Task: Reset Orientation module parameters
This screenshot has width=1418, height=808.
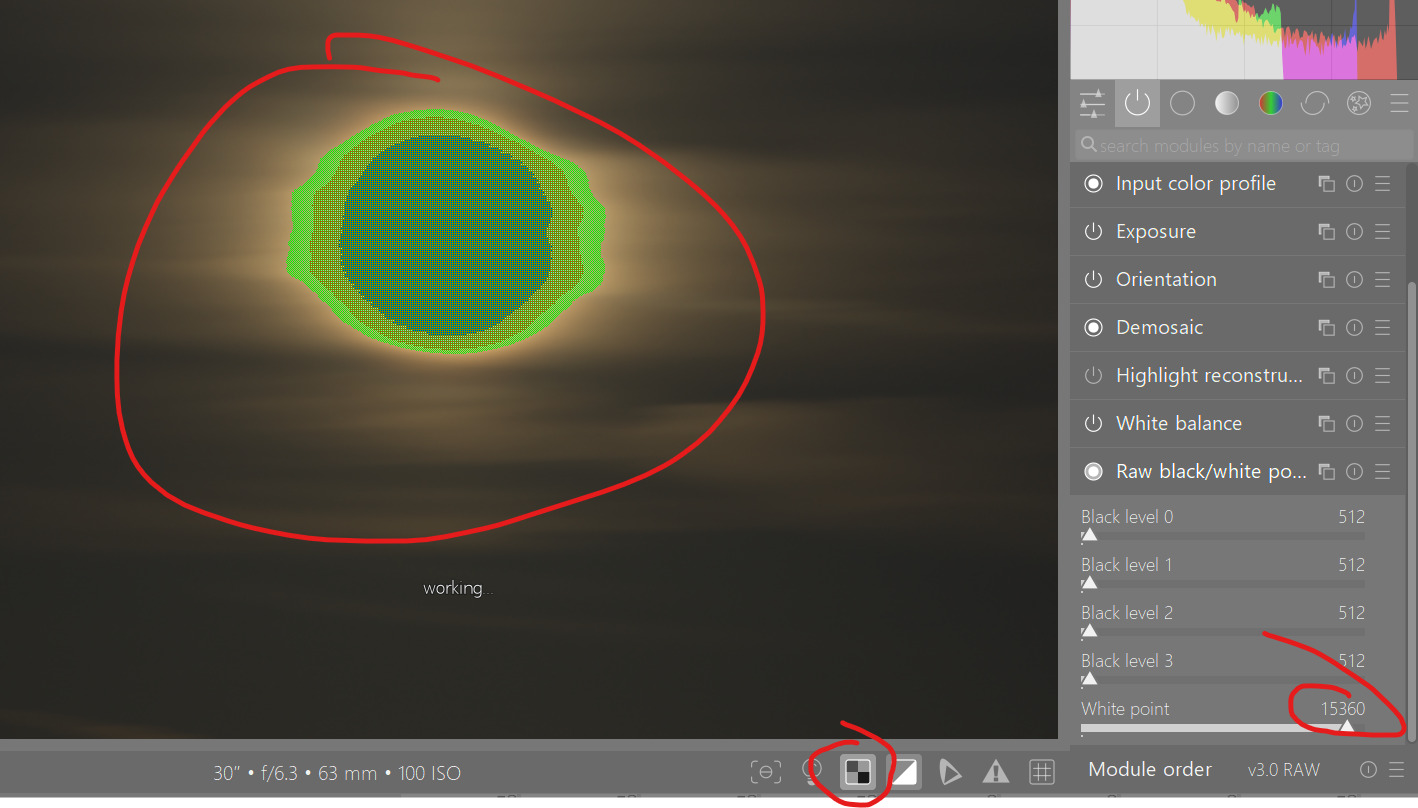Action: pos(1355,280)
